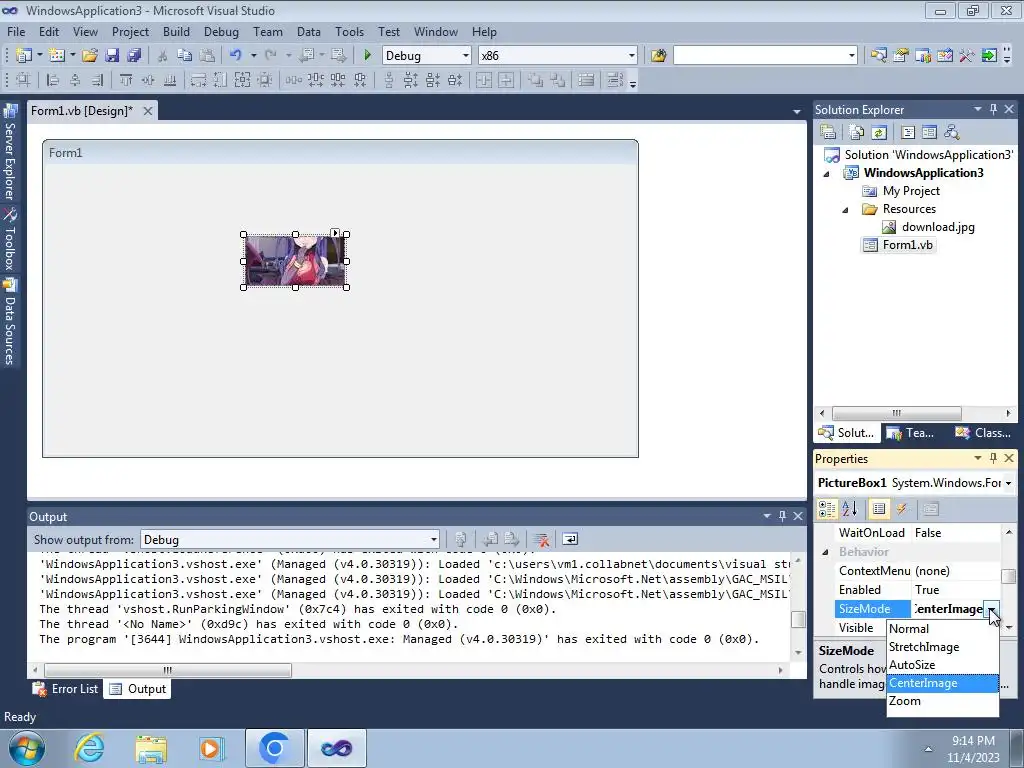Viewport: 1024px width, 768px height.
Task: Select My Project in Solution Explorer
Action: (911, 191)
